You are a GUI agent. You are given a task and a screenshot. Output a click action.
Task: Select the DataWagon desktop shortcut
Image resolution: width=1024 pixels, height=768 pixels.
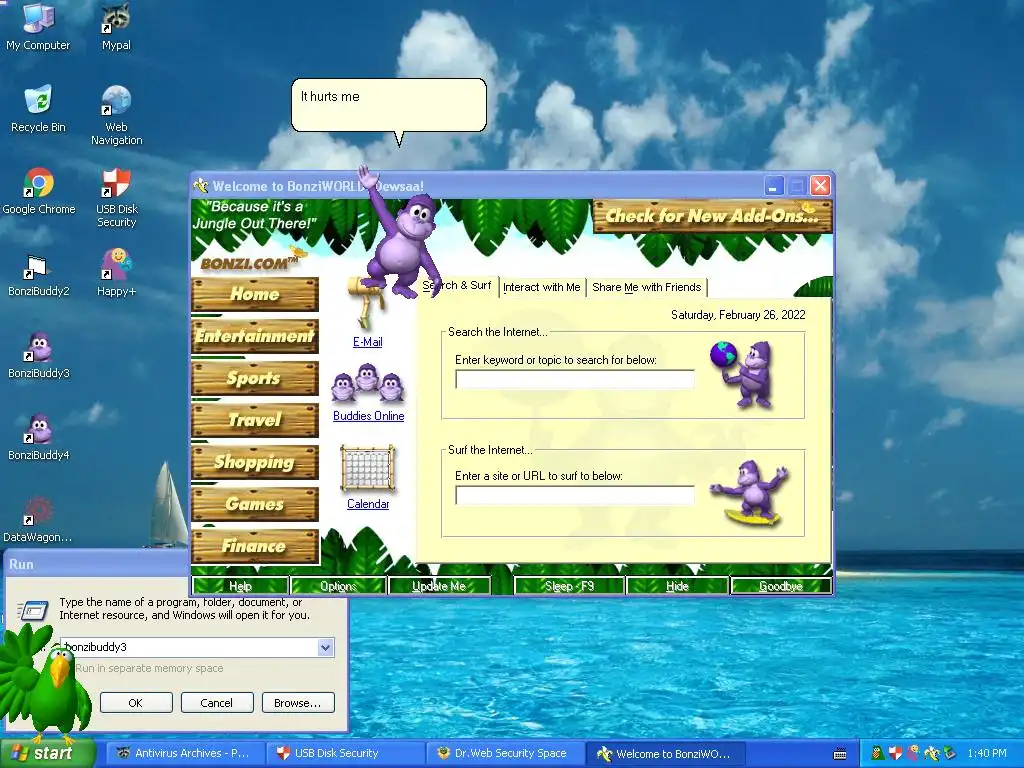(38, 519)
